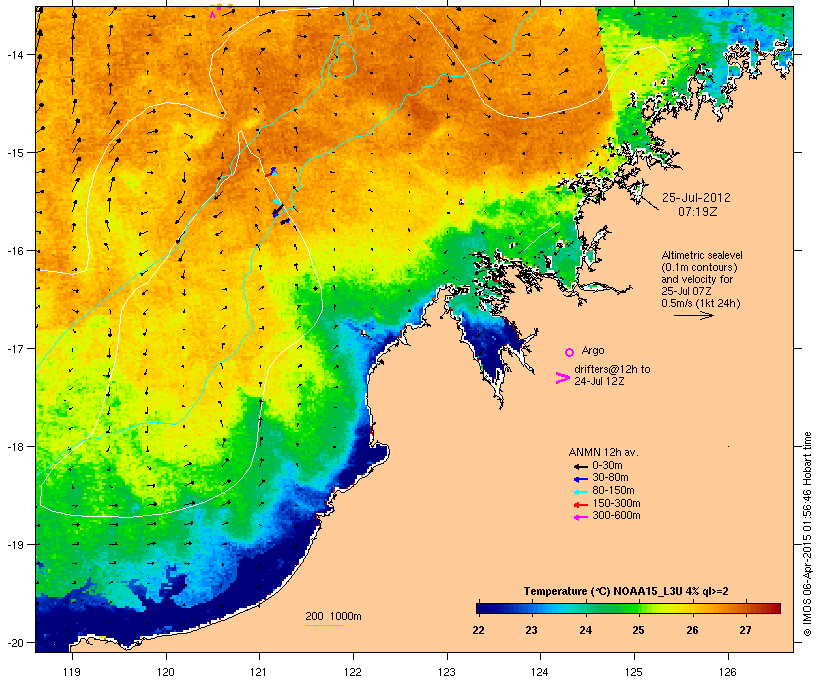This screenshot has height=680, width=820.
Task: Click the date label 25-Jul-2012
Action: coord(696,198)
